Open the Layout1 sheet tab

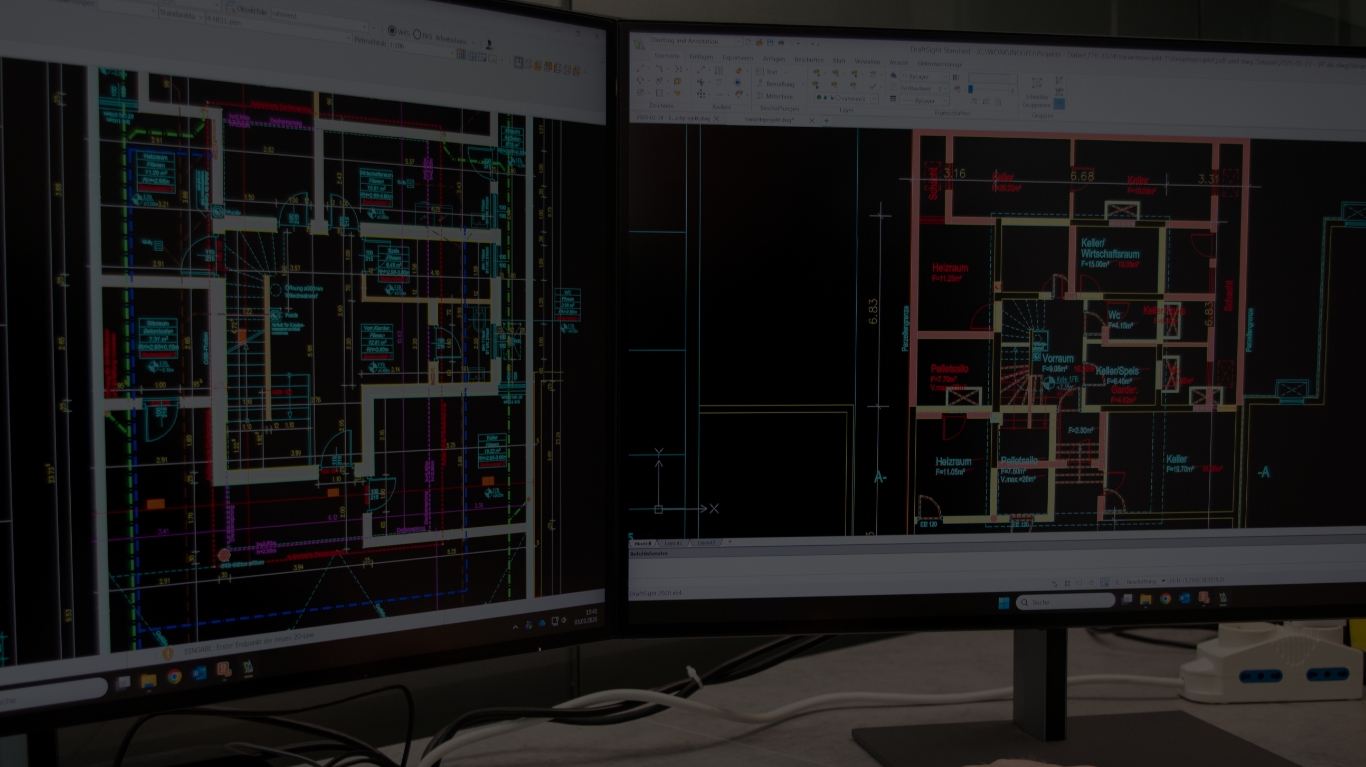click(673, 542)
